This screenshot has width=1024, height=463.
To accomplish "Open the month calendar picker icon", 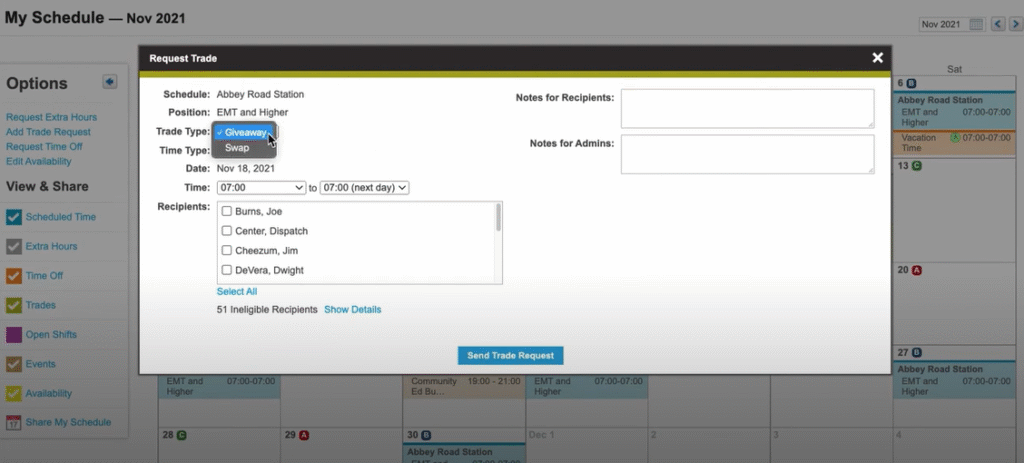I will [x=976, y=24].
